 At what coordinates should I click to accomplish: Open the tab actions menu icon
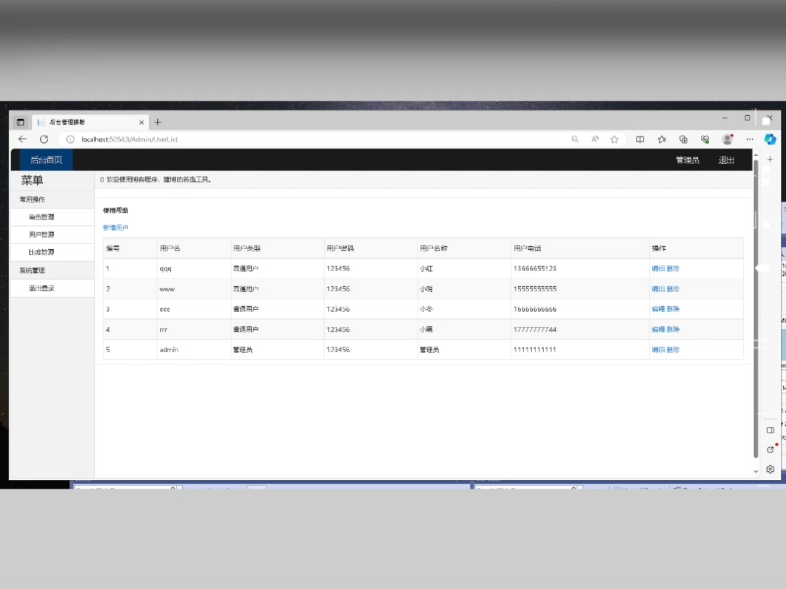(x=21, y=122)
